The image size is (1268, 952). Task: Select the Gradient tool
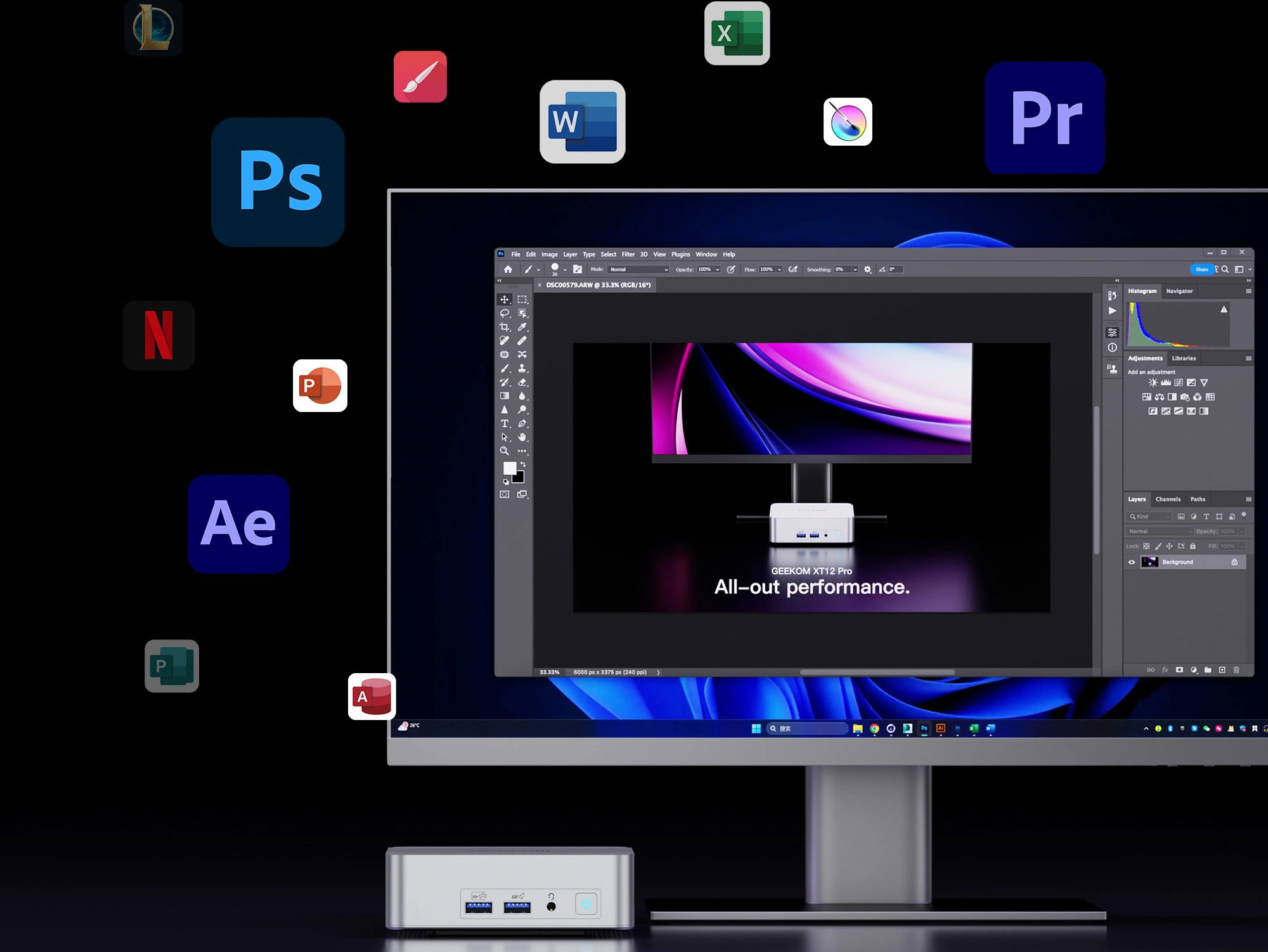[x=505, y=396]
